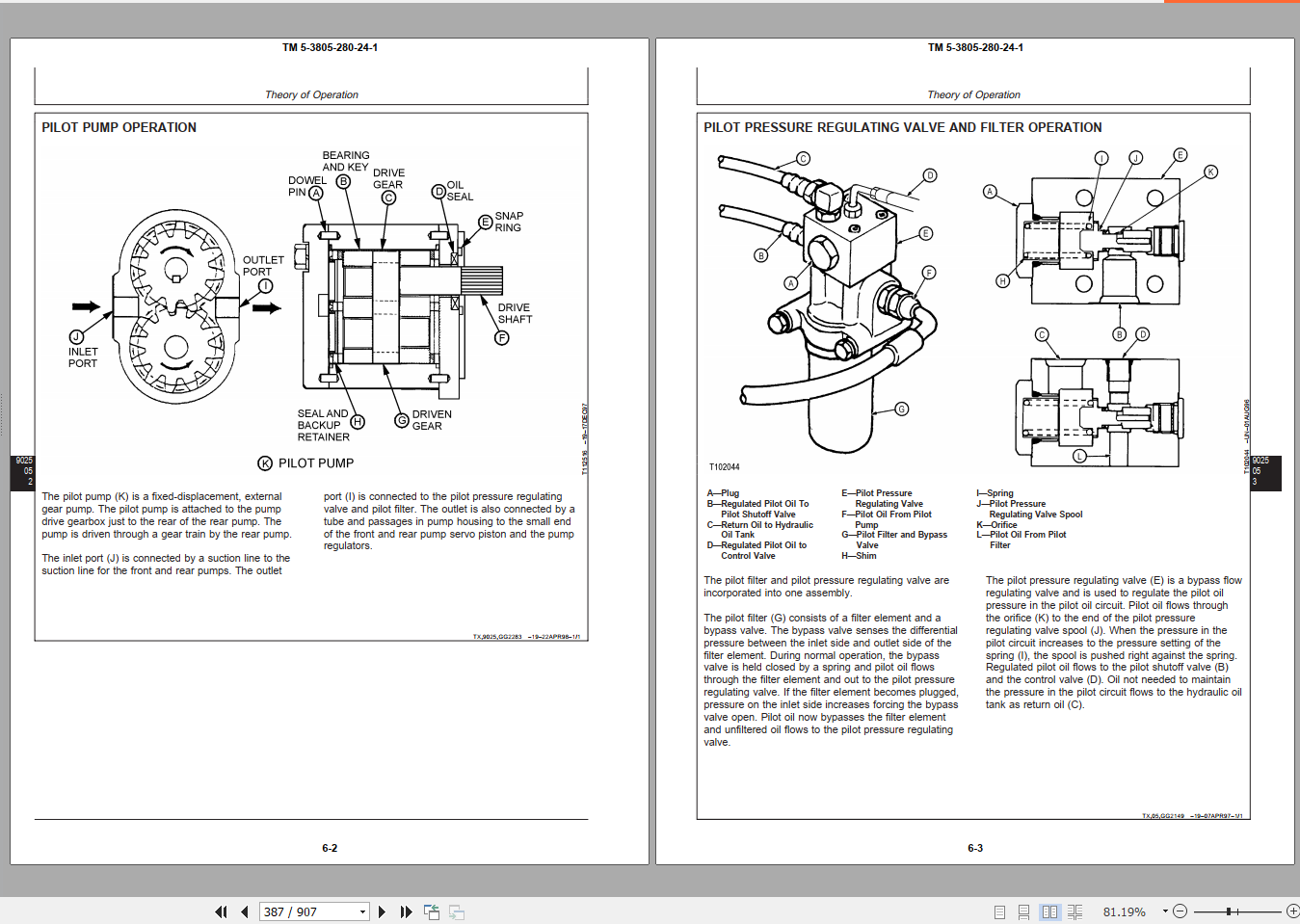Click the 81.19% zoom level display
The width and height of the screenshot is (1300, 924).
pyautogui.click(x=1121, y=911)
